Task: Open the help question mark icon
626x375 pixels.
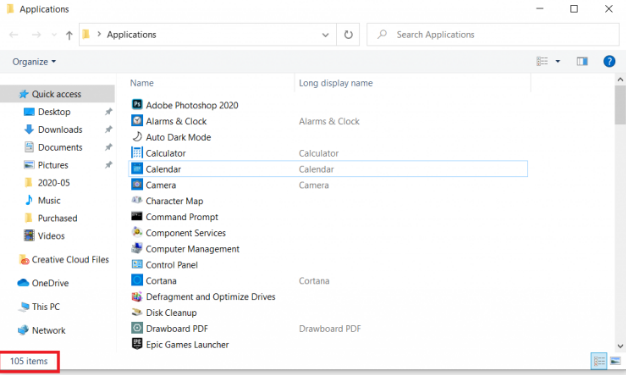Action: pyautogui.click(x=609, y=62)
